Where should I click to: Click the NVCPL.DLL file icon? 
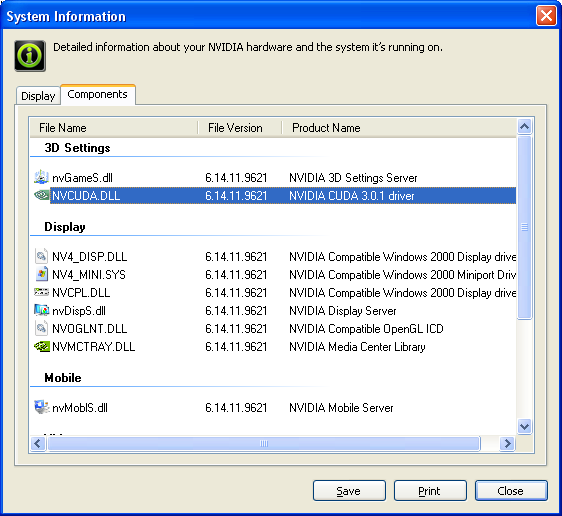click(41, 292)
